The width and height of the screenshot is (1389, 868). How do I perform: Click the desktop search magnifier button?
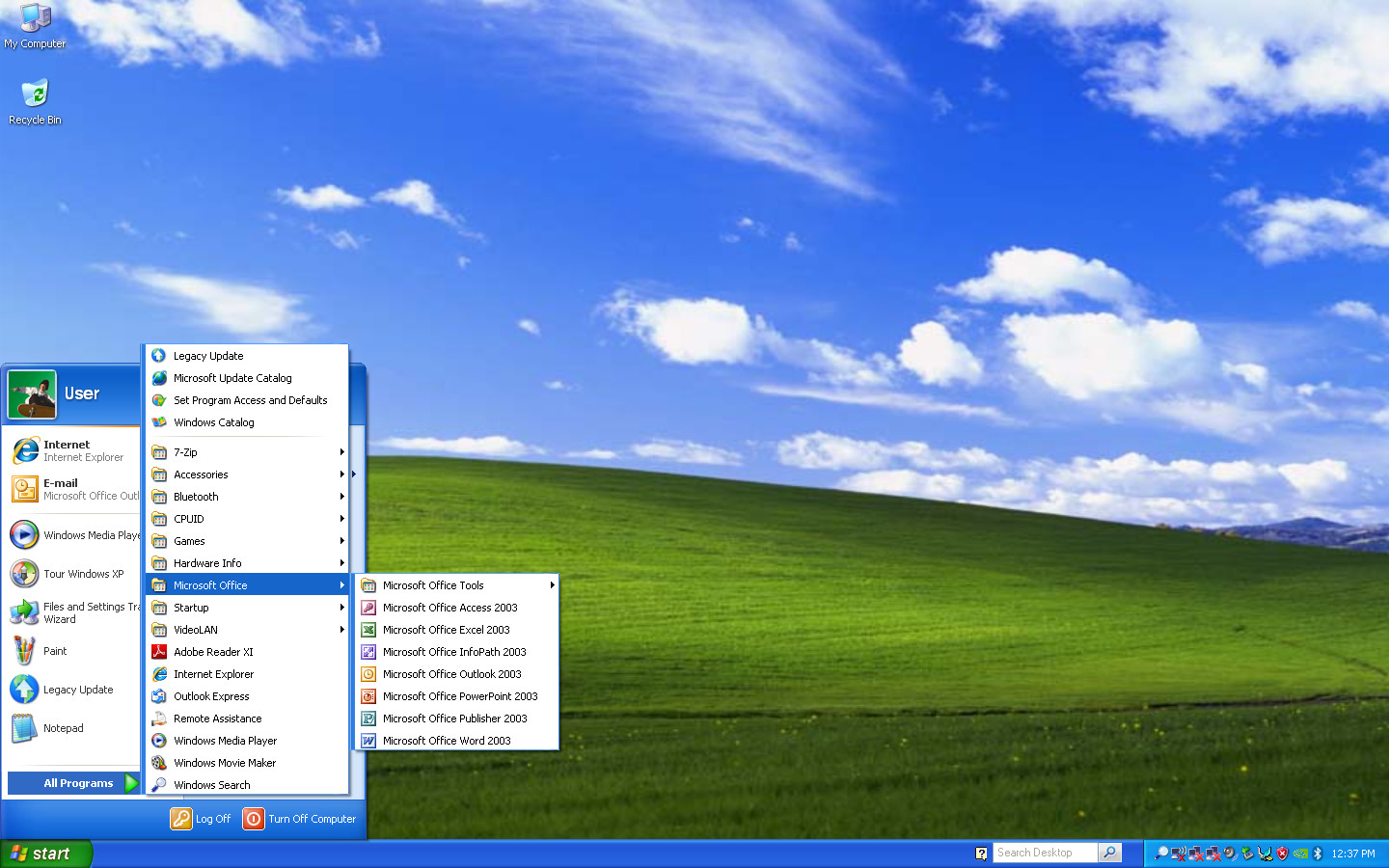tap(1110, 853)
